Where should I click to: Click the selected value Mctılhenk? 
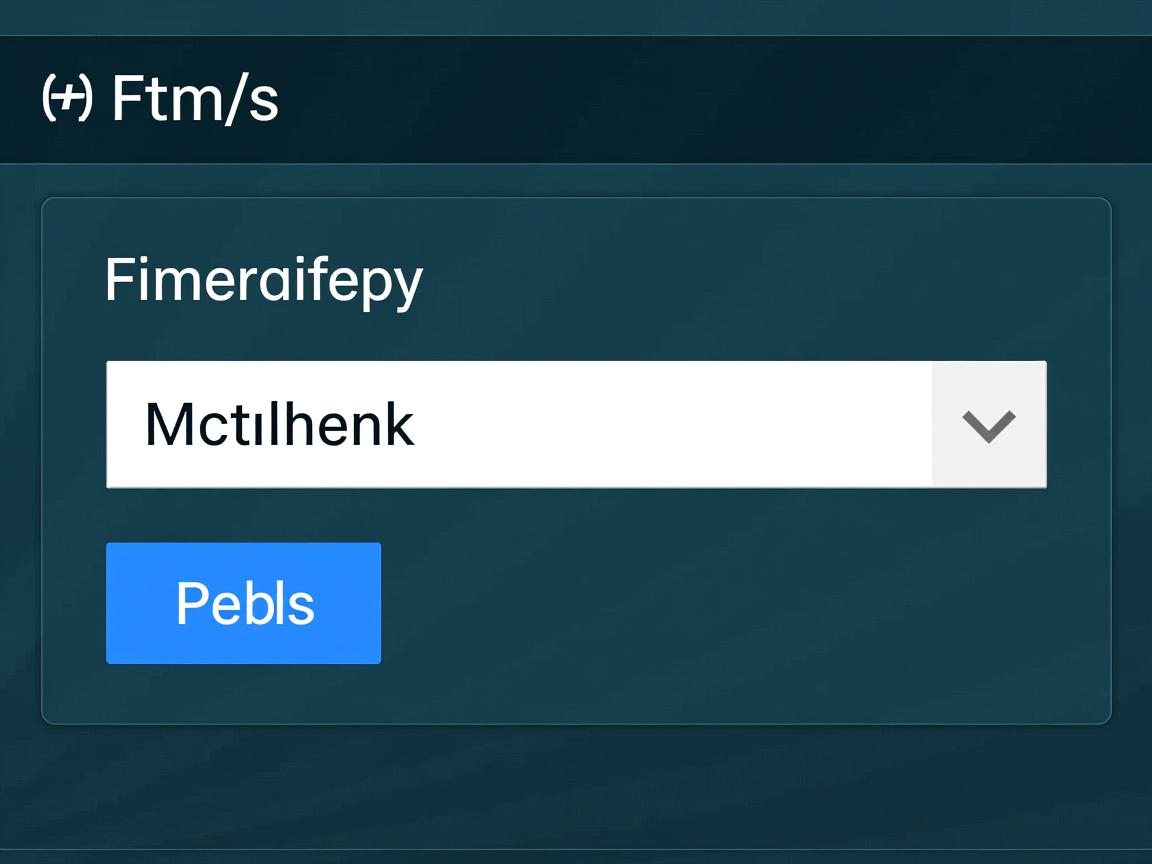(x=280, y=425)
